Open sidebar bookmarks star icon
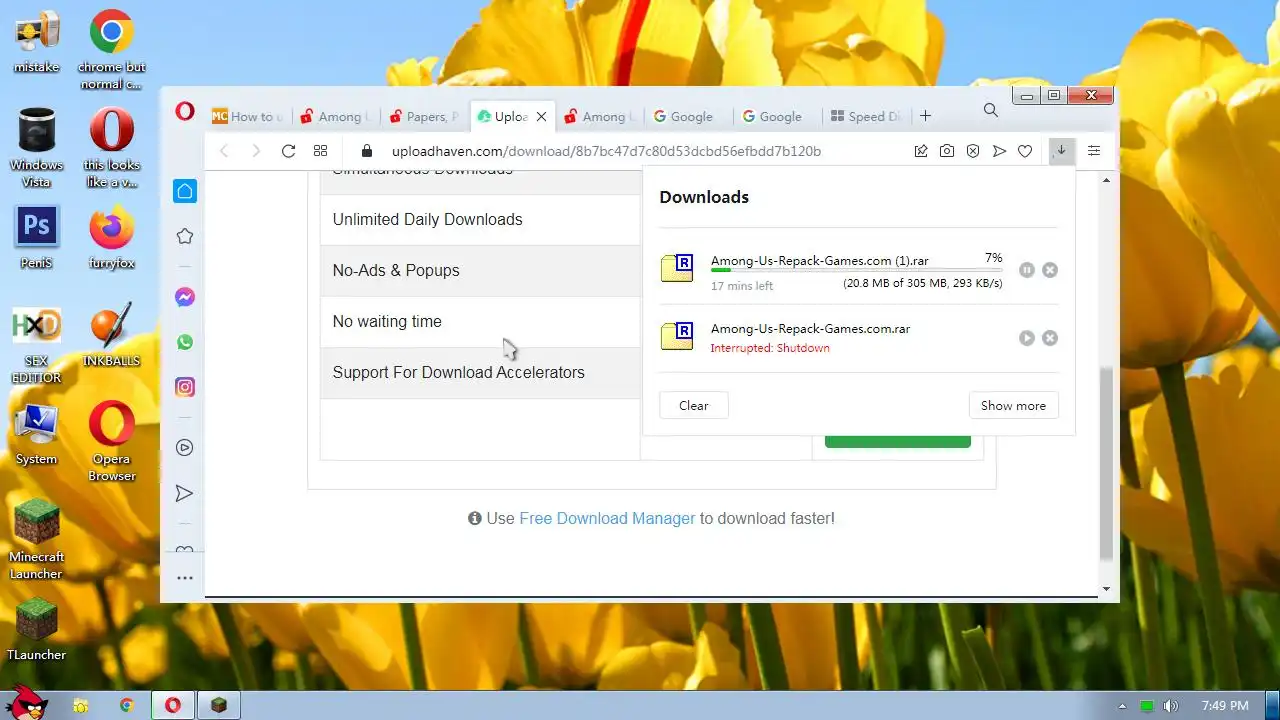 (x=185, y=236)
